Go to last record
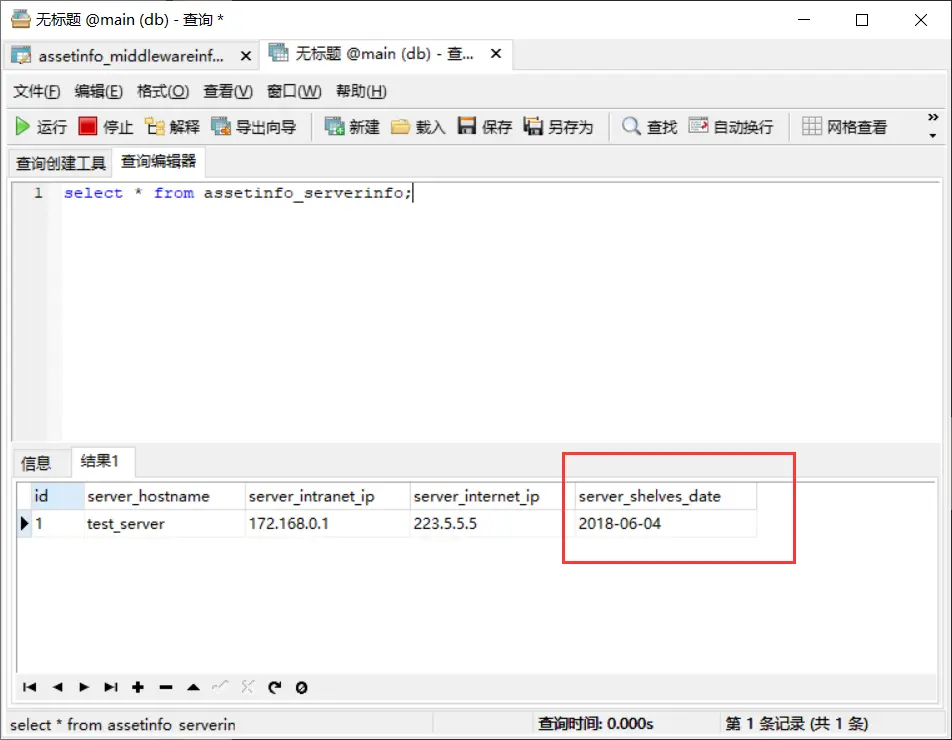Image resolution: width=952 pixels, height=740 pixels. (x=110, y=687)
